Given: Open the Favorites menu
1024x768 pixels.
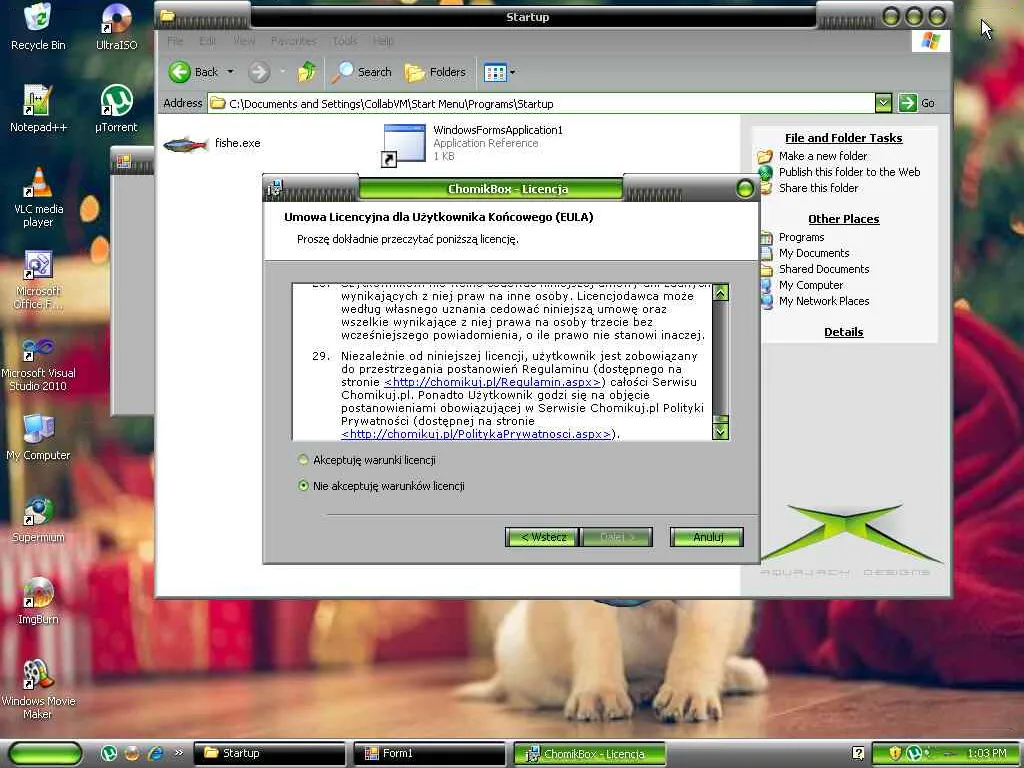Looking at the screenshot, I should click(x=293, y=41).
